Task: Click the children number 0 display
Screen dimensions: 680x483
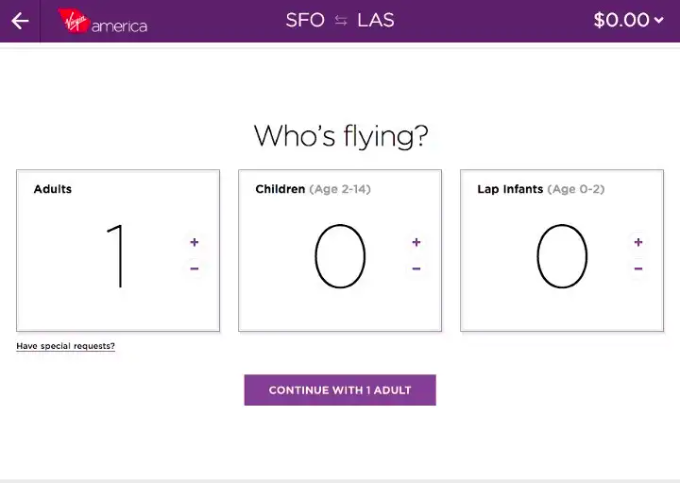Action: click(340, 255)
